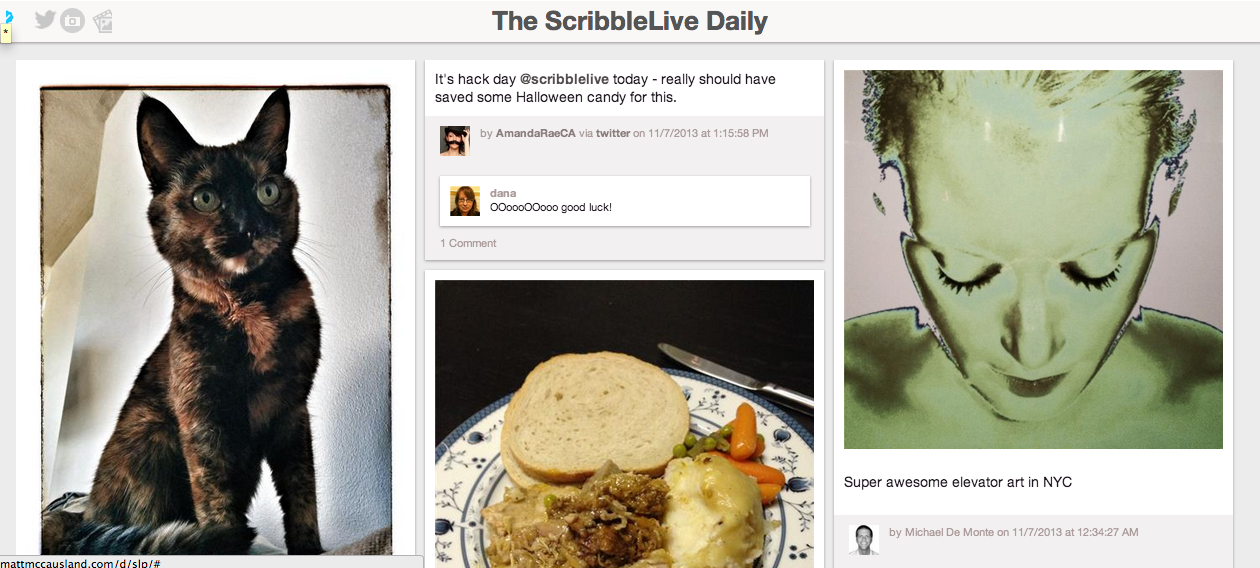
Task: Select the camera photo filter icon
Action: [x=72, y=20]
